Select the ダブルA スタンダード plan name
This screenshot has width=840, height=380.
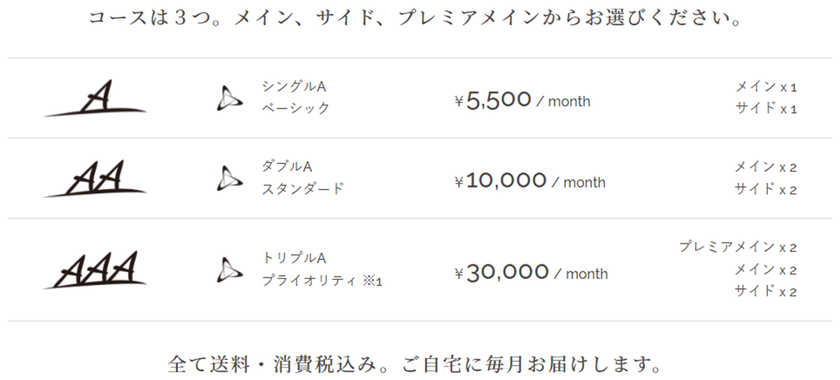point(302,178)
